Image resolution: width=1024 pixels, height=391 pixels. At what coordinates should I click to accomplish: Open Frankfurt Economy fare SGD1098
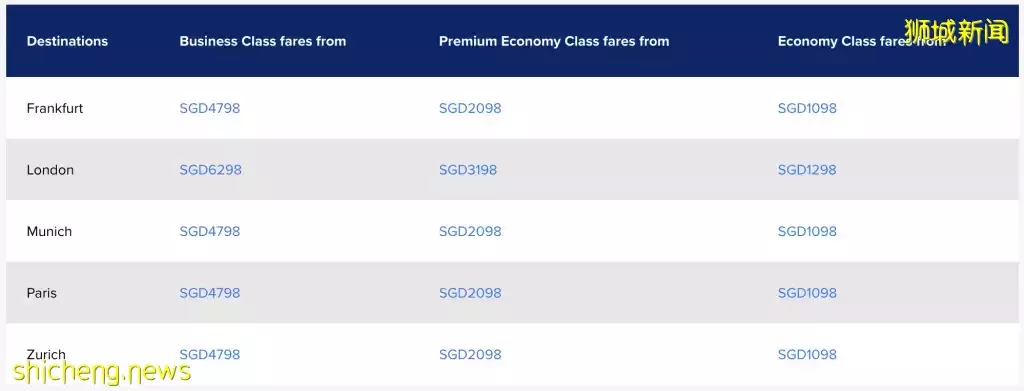click(x=807, y=108)
